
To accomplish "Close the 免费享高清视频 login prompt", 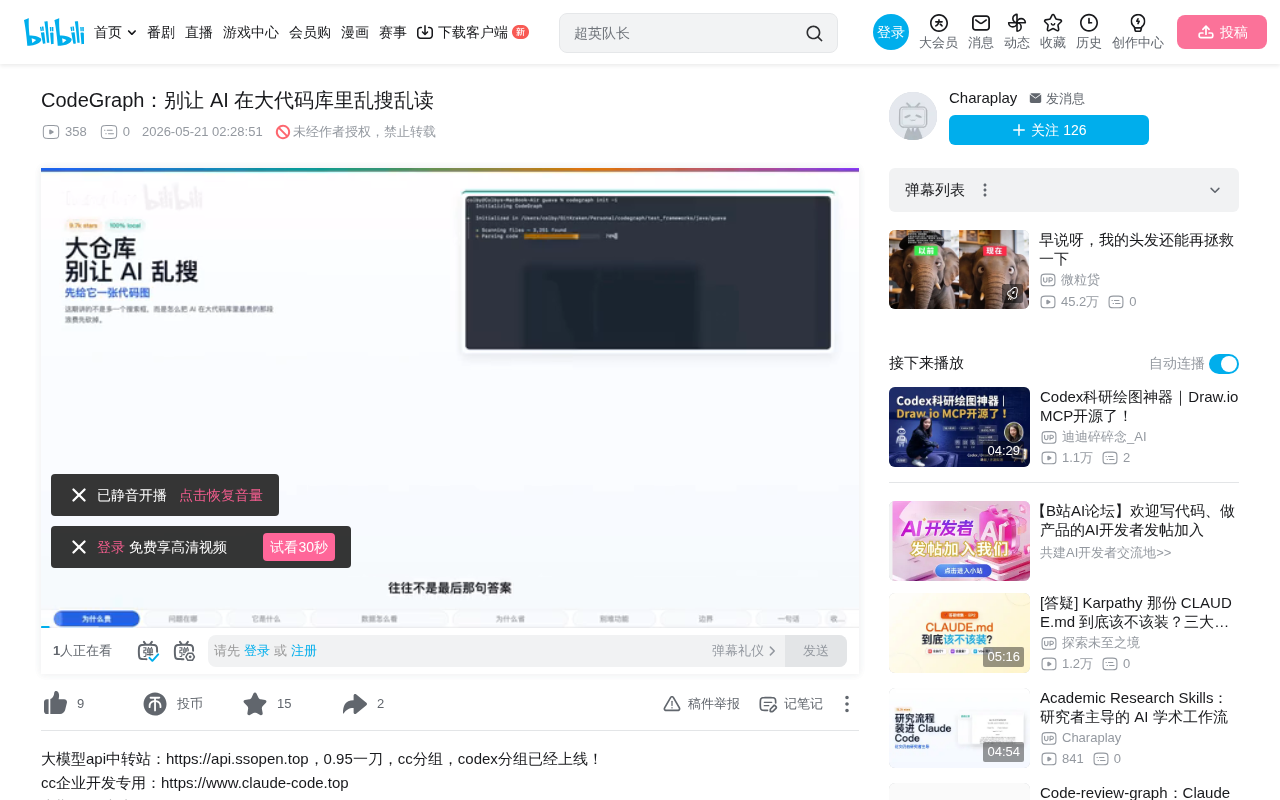I will [x=79, y=547].
